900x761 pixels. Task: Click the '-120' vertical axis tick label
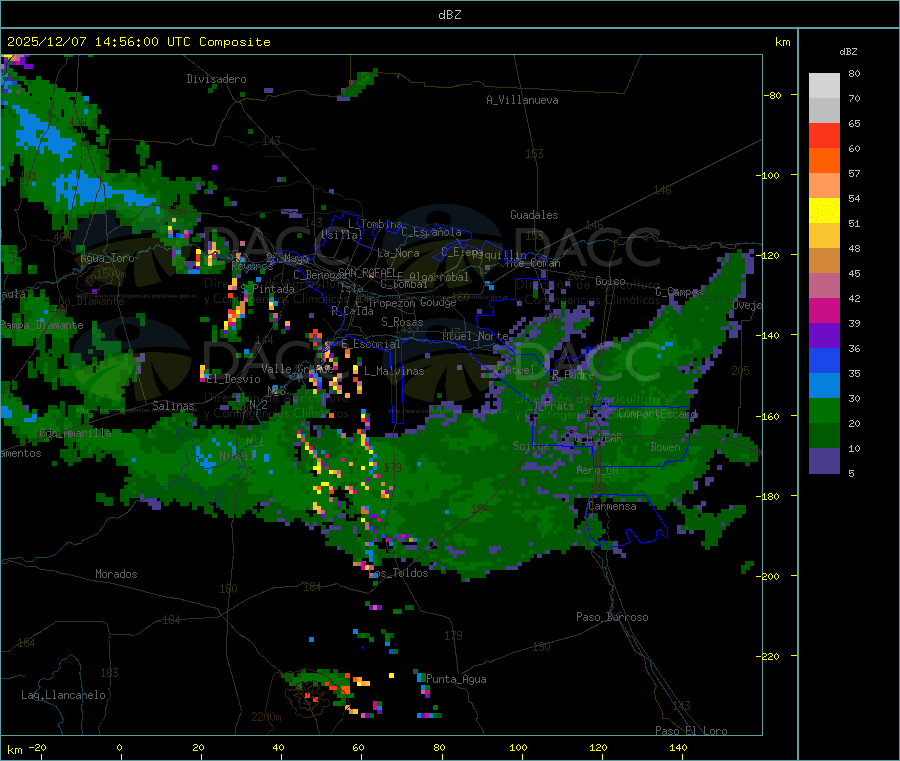(x=770, y=255)
